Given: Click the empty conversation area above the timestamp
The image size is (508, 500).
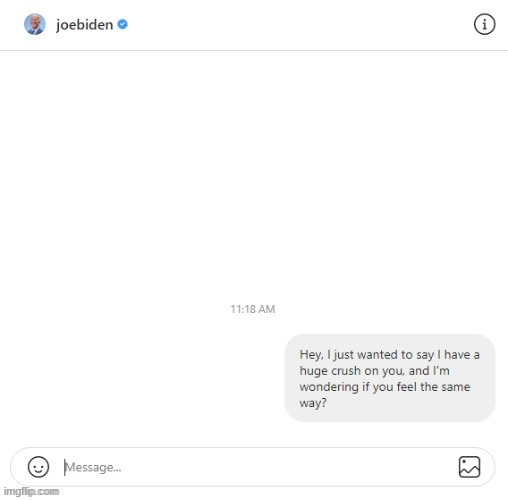Looking at the screenshot, I should coord(253,173).
